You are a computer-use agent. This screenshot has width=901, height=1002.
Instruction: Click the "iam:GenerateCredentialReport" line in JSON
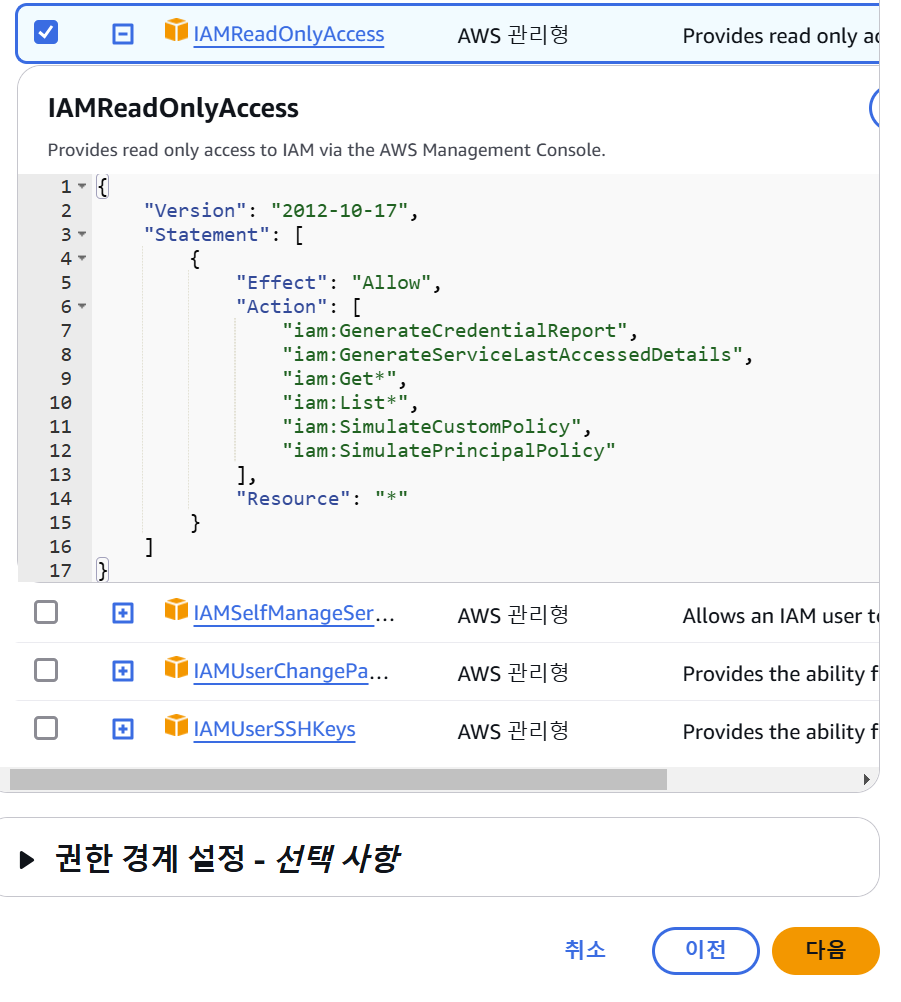(x=459, y=330)
